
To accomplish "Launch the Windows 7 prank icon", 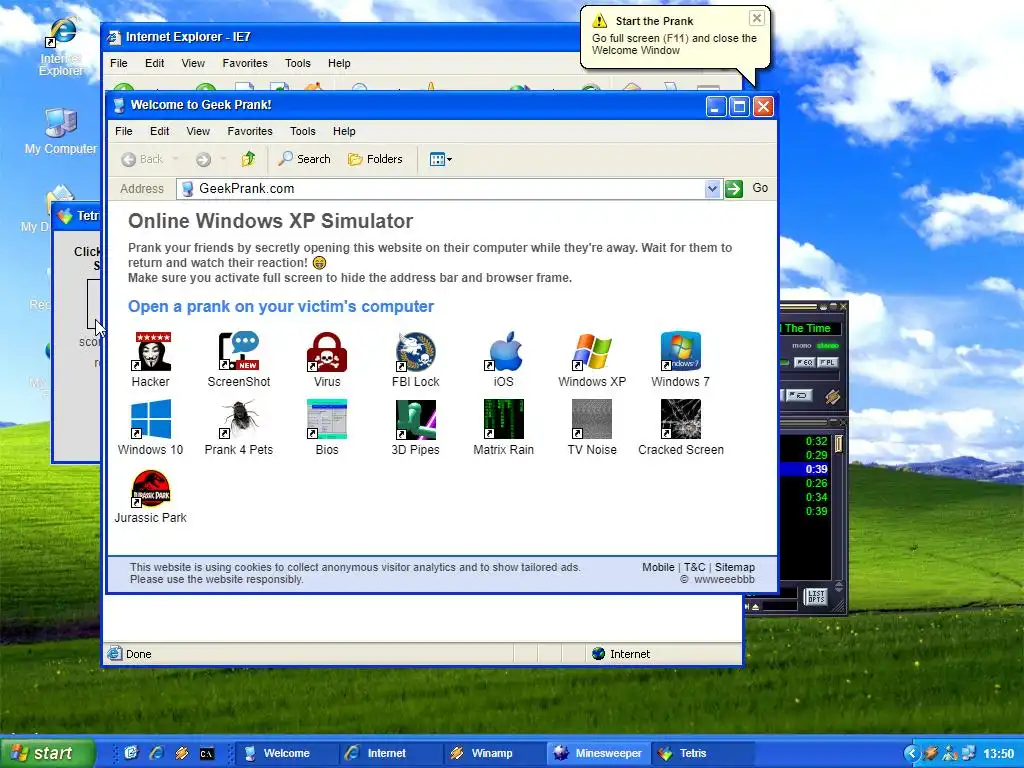I will tap(680, 359).
